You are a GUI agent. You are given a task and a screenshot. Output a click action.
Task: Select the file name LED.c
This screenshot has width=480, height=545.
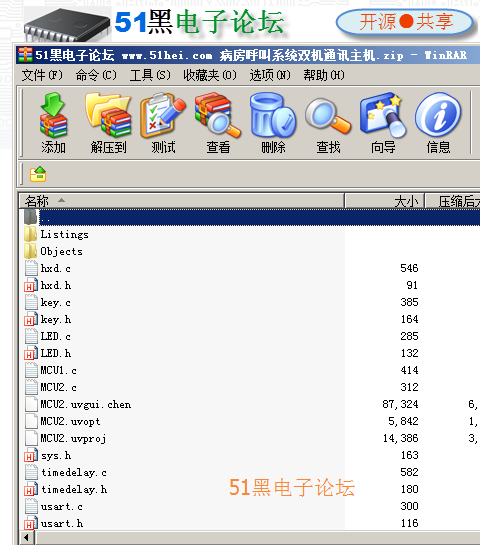pyautogui.click(x=56, y=336)
